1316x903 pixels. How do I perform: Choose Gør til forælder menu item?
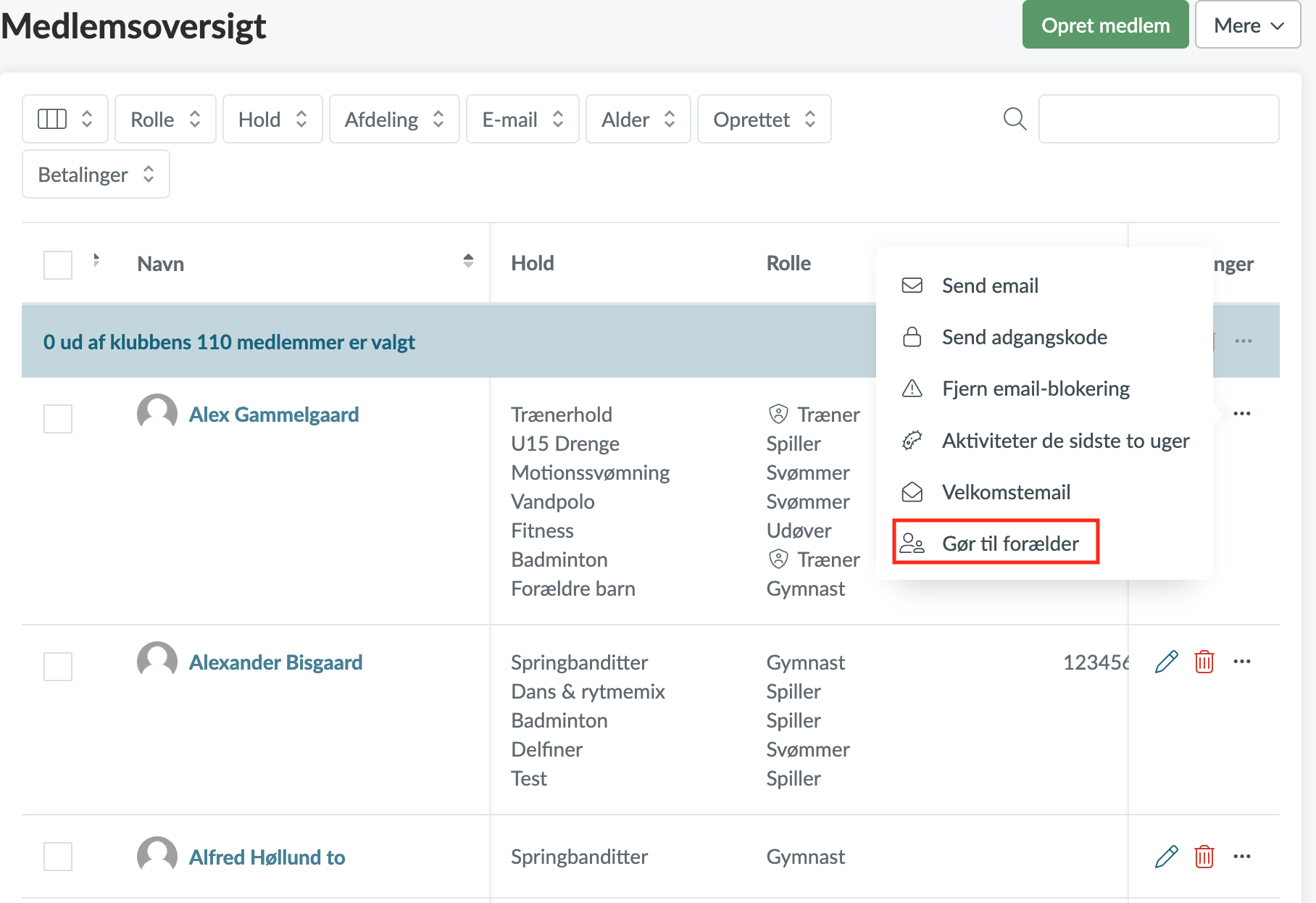[x=1009, y=544]
